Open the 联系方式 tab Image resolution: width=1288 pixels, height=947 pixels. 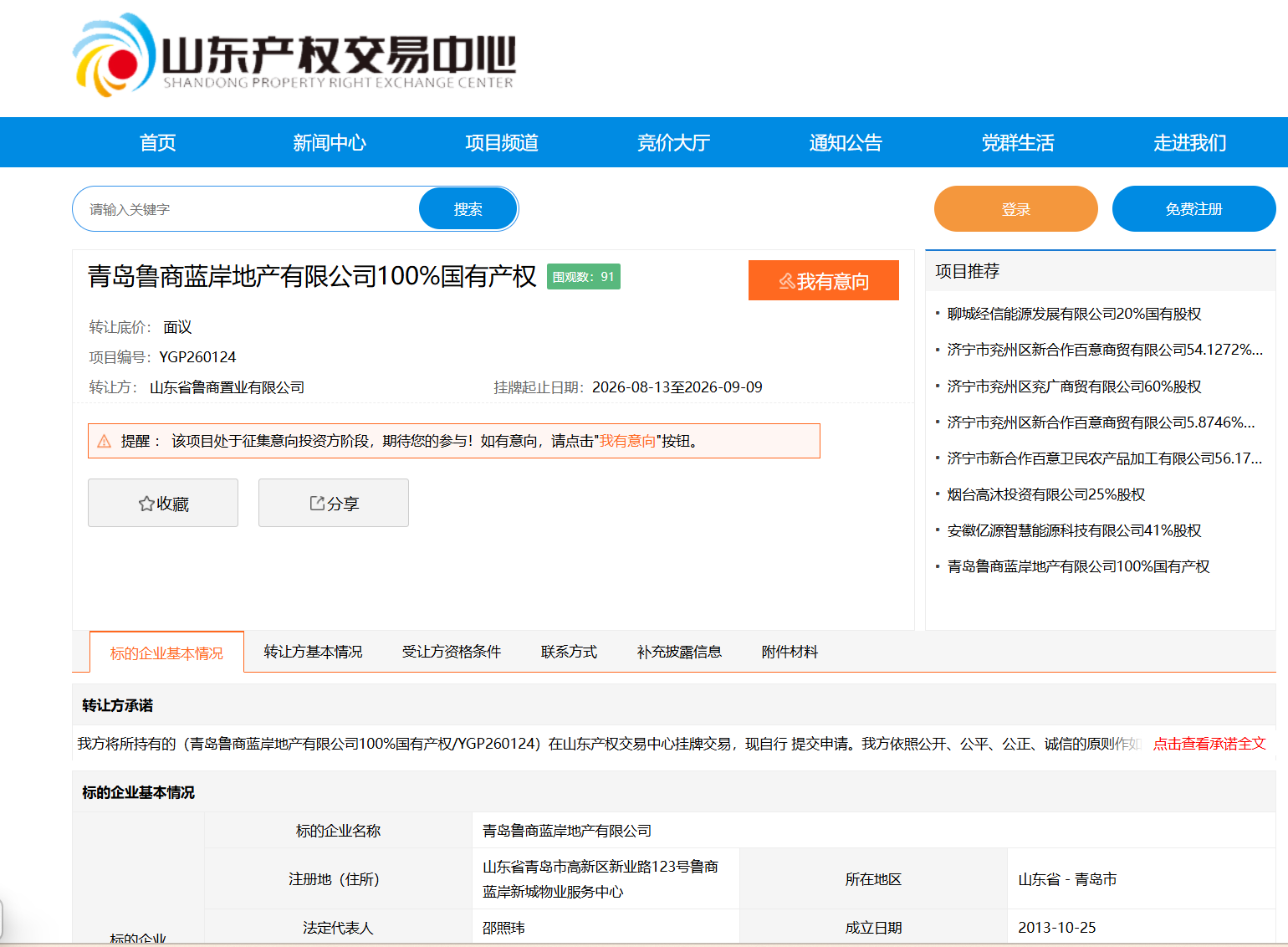coord(570,652)
